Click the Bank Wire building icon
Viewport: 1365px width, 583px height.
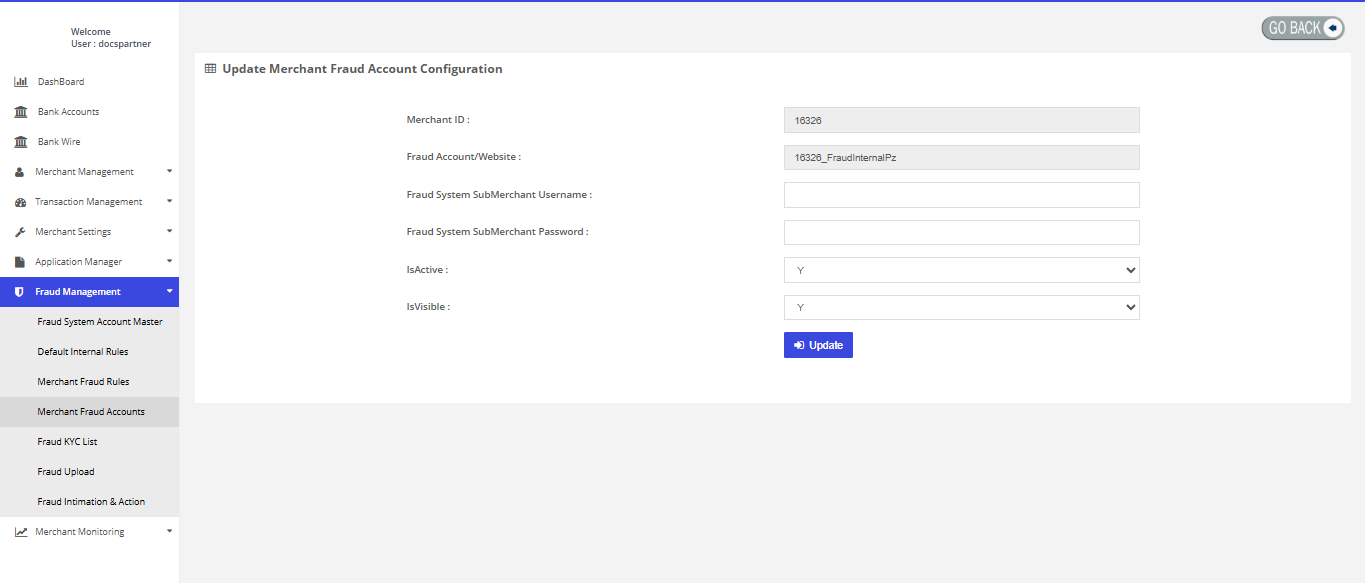[20, 142]
